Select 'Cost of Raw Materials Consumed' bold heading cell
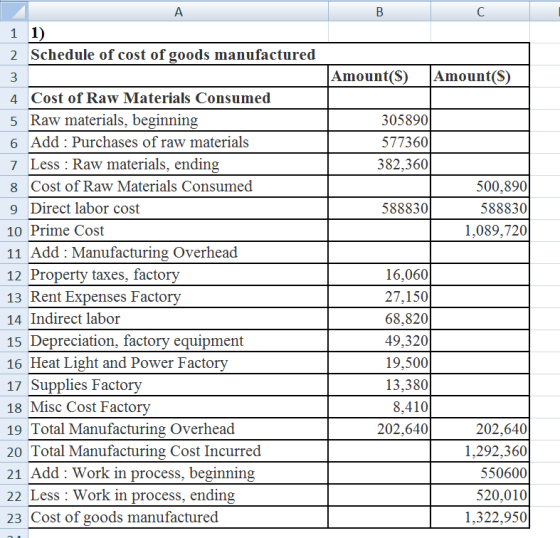 pyautogui.click(x=178, y=98)
